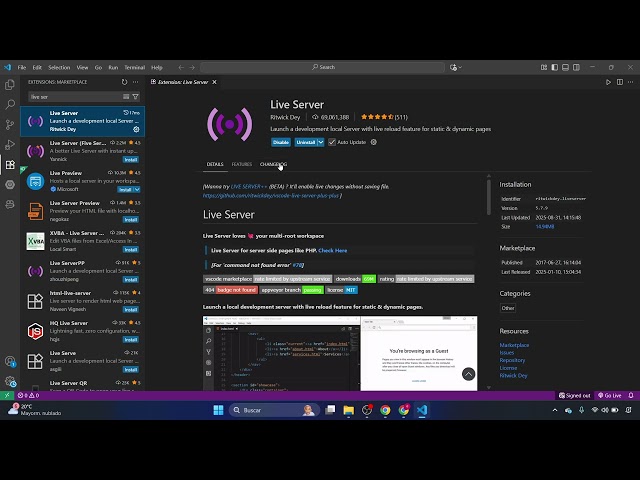Install Live Server (Five Server) extension
This screenshot has width=640, height=480.
131,160
